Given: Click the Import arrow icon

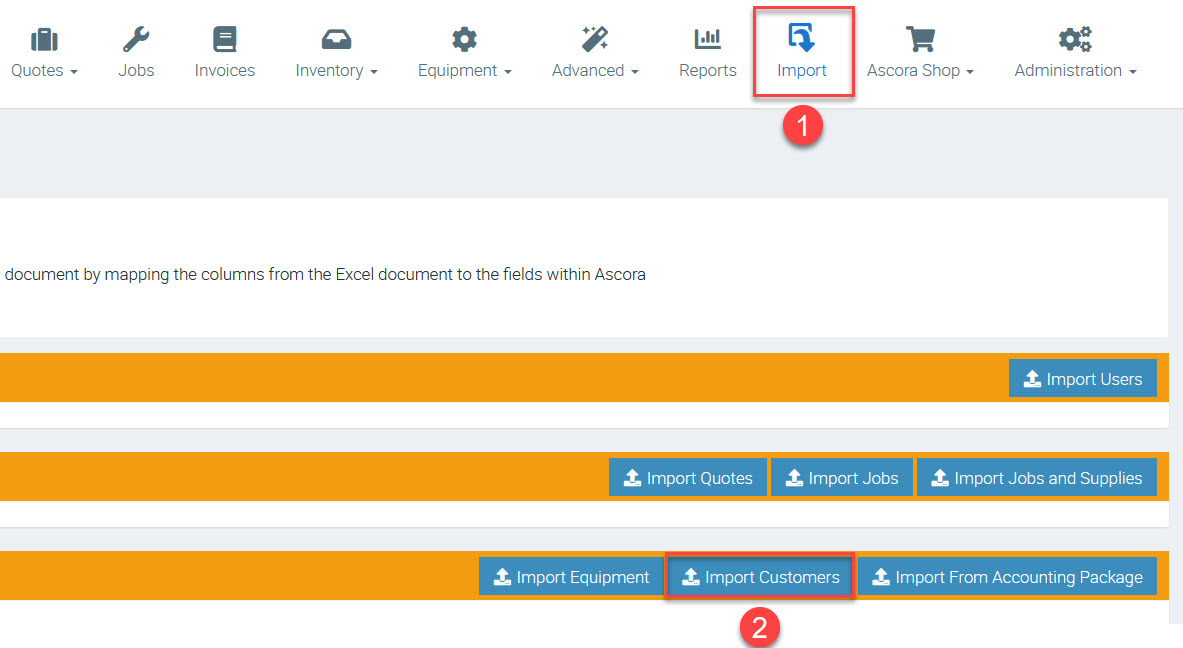Looking at the screenshot, I should tap(802, 38).
